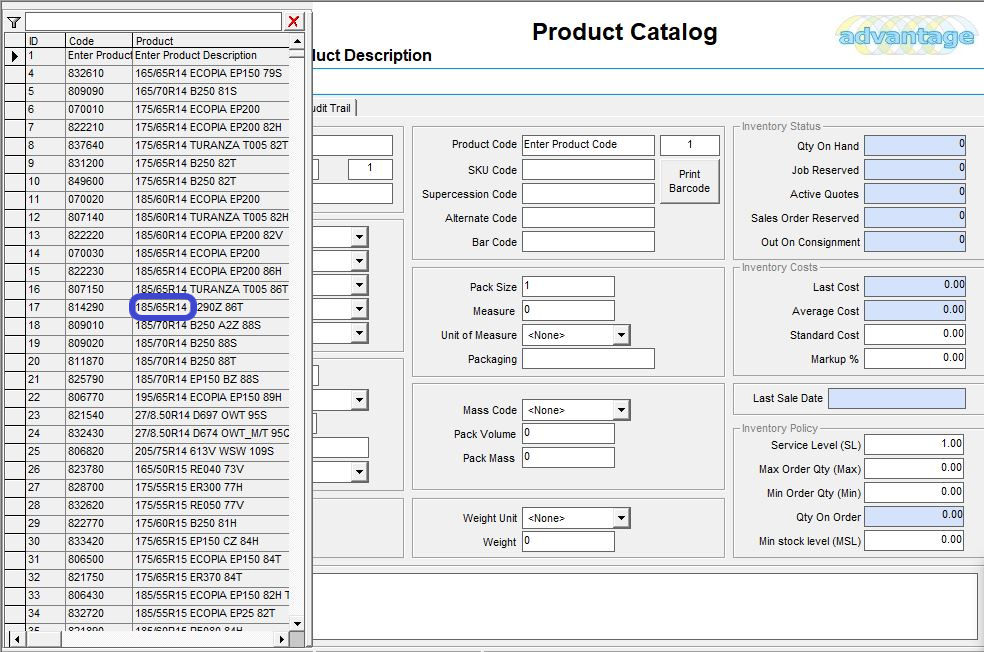
Task: Select '175/65R14 TURANZA T005 82T' row
Action: [x=211, y=146]
